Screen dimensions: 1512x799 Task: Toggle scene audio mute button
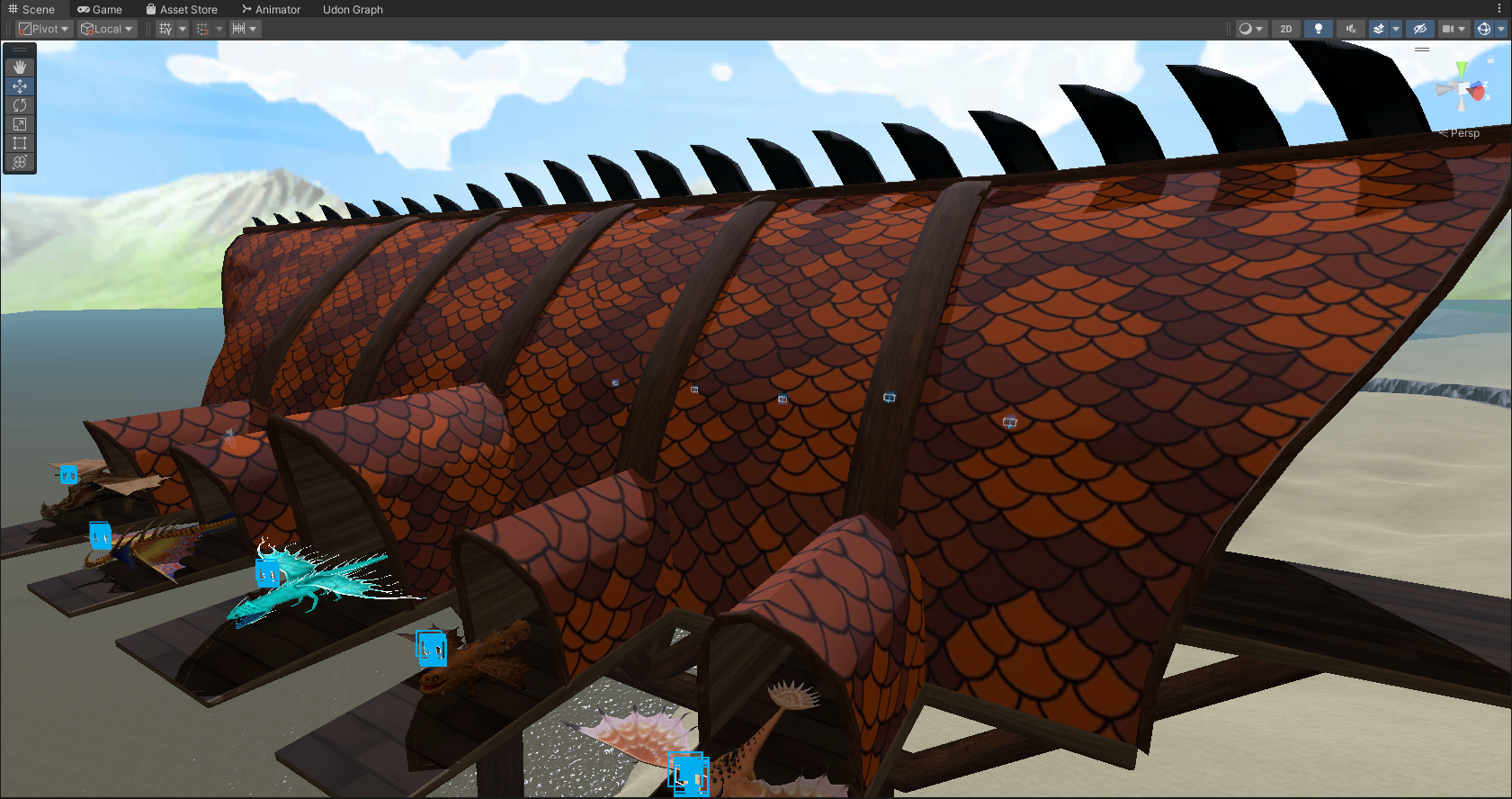point(1350,29)
